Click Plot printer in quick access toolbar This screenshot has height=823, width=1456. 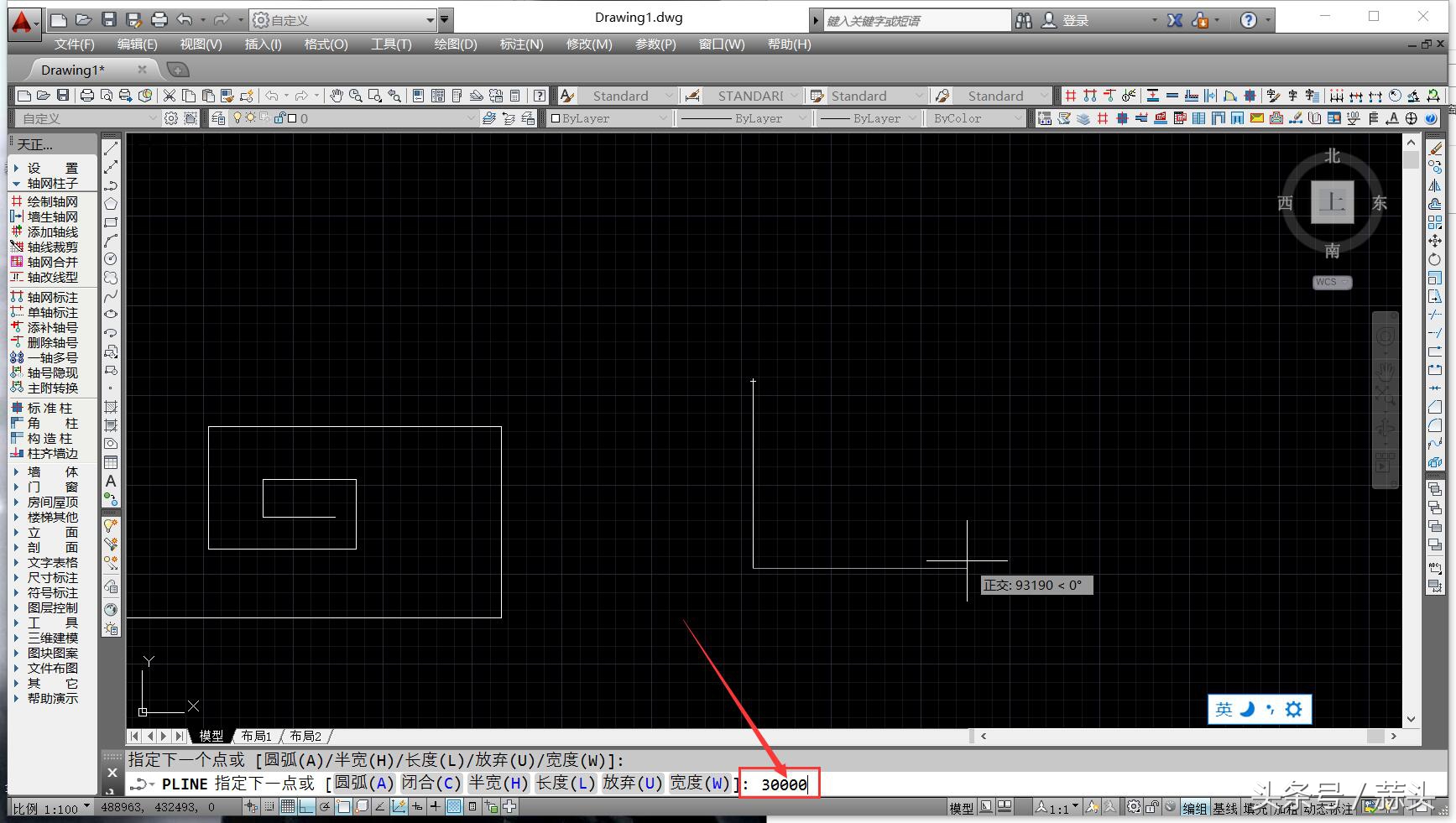159,19
